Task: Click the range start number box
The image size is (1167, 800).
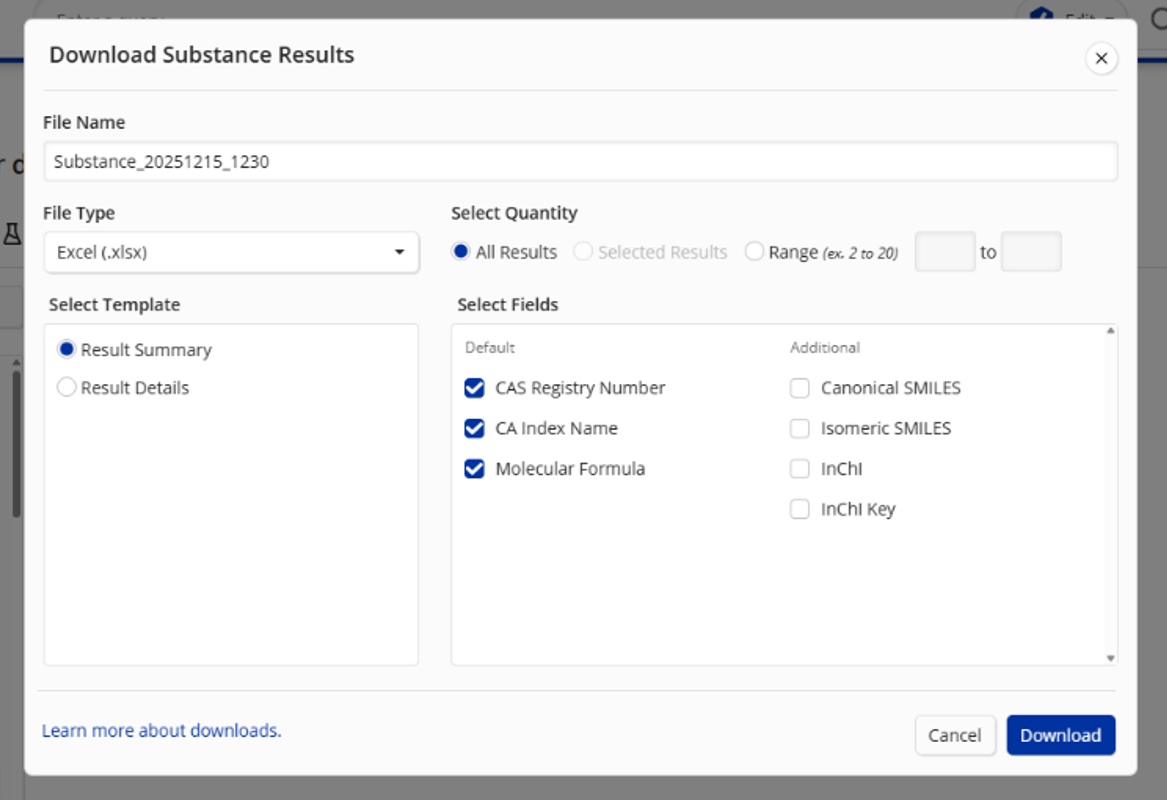Action: pos(944,252)
